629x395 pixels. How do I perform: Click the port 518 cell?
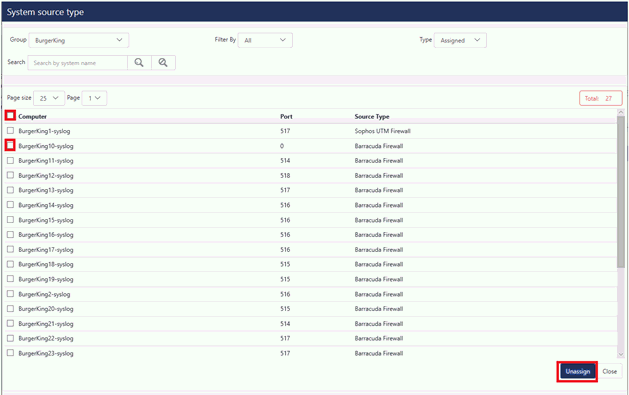(285, 176)
